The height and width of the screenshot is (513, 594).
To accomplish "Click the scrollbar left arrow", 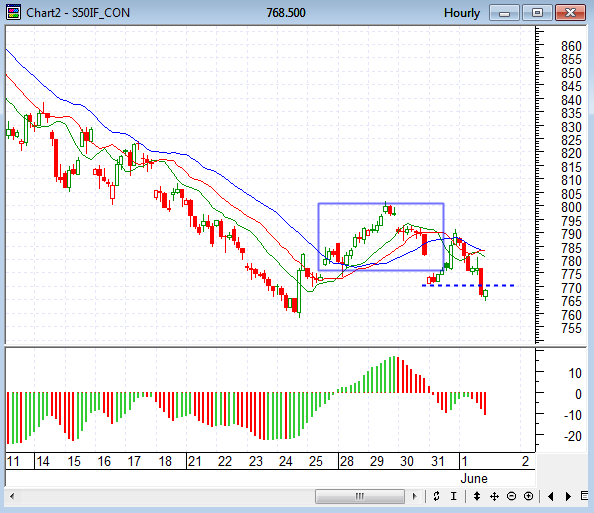I will [12, 496].
